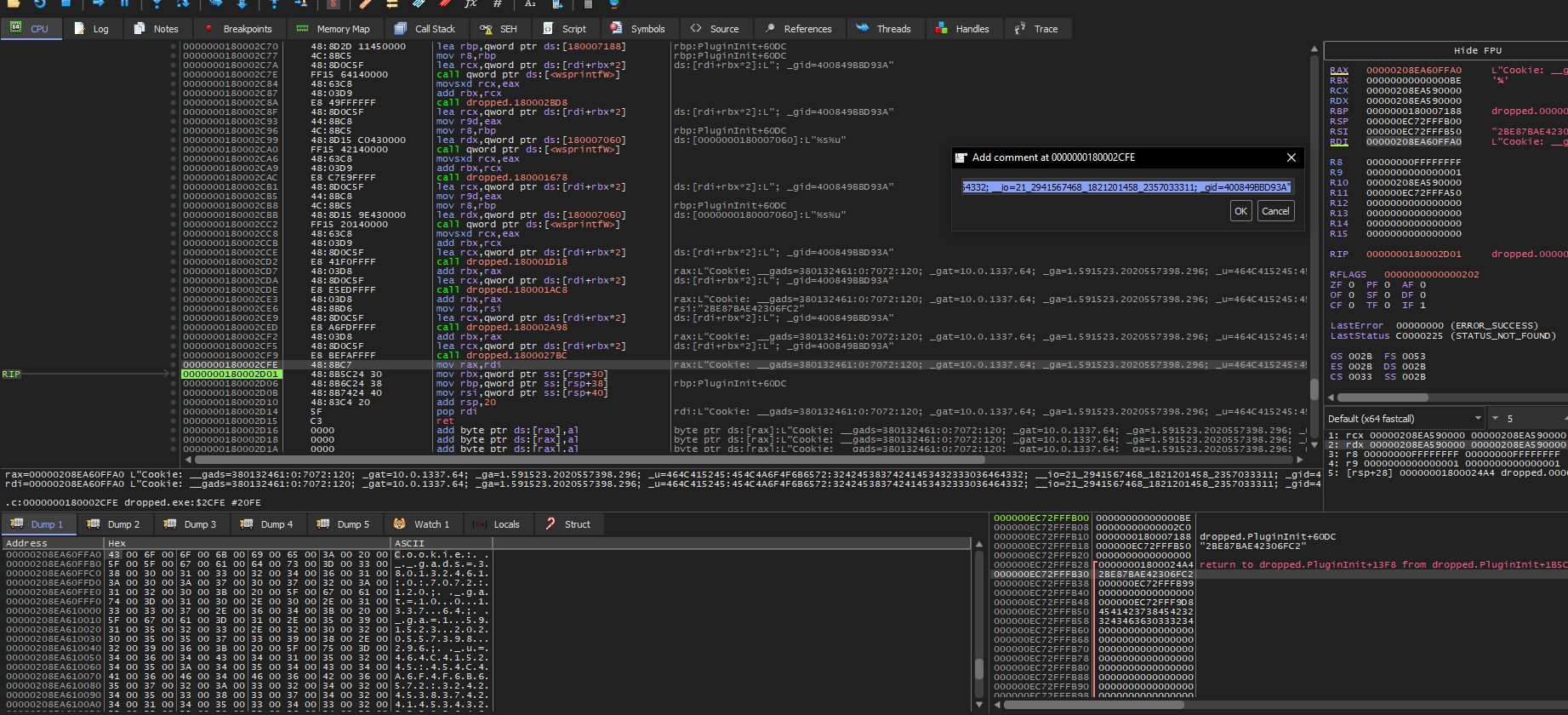Image resolution: width=1568 pixels, height=715 pixels.
Task: Click the strings 'A' toolbar icon
Action: click(530, 4)
